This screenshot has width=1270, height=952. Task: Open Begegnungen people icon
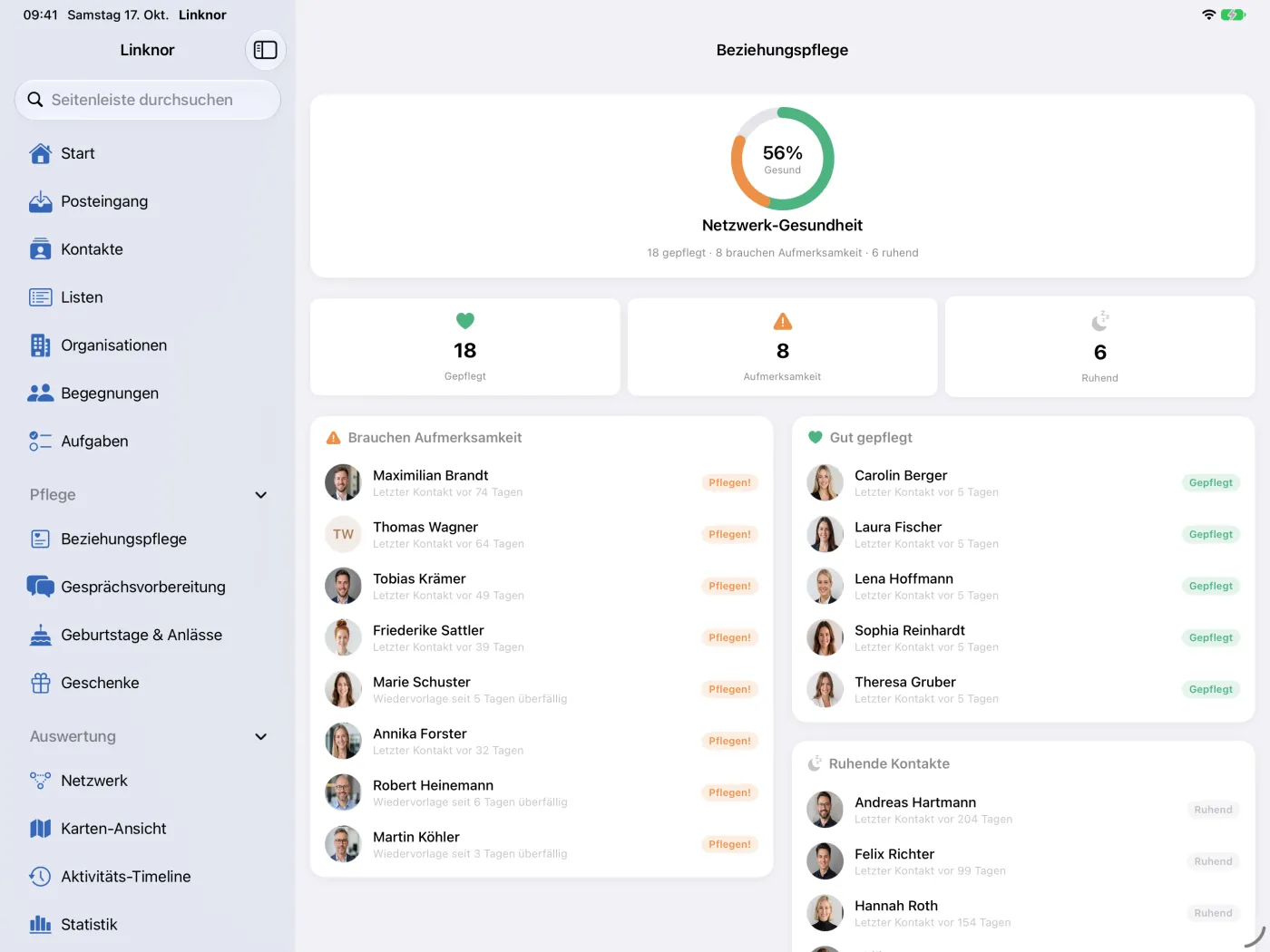click(x=41, y=393)
